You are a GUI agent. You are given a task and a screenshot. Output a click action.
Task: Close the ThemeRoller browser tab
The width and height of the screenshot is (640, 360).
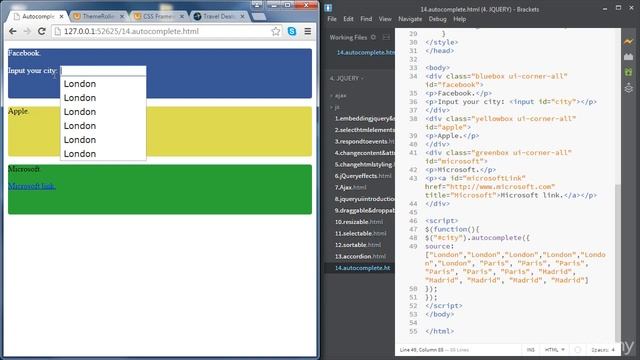click(122, 16)
